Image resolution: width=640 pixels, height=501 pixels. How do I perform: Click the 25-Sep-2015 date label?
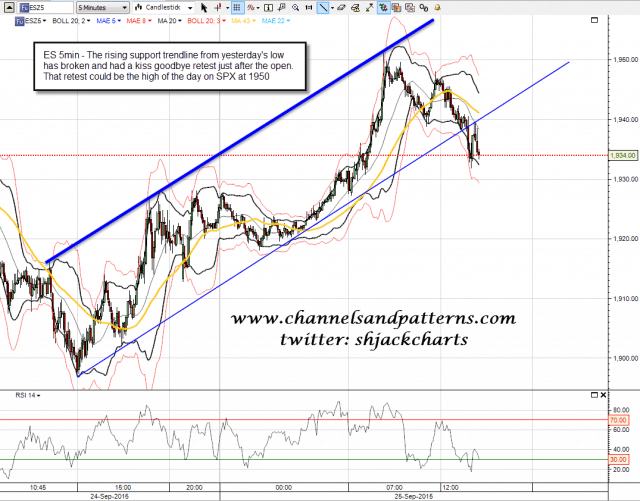coord(413,497)
